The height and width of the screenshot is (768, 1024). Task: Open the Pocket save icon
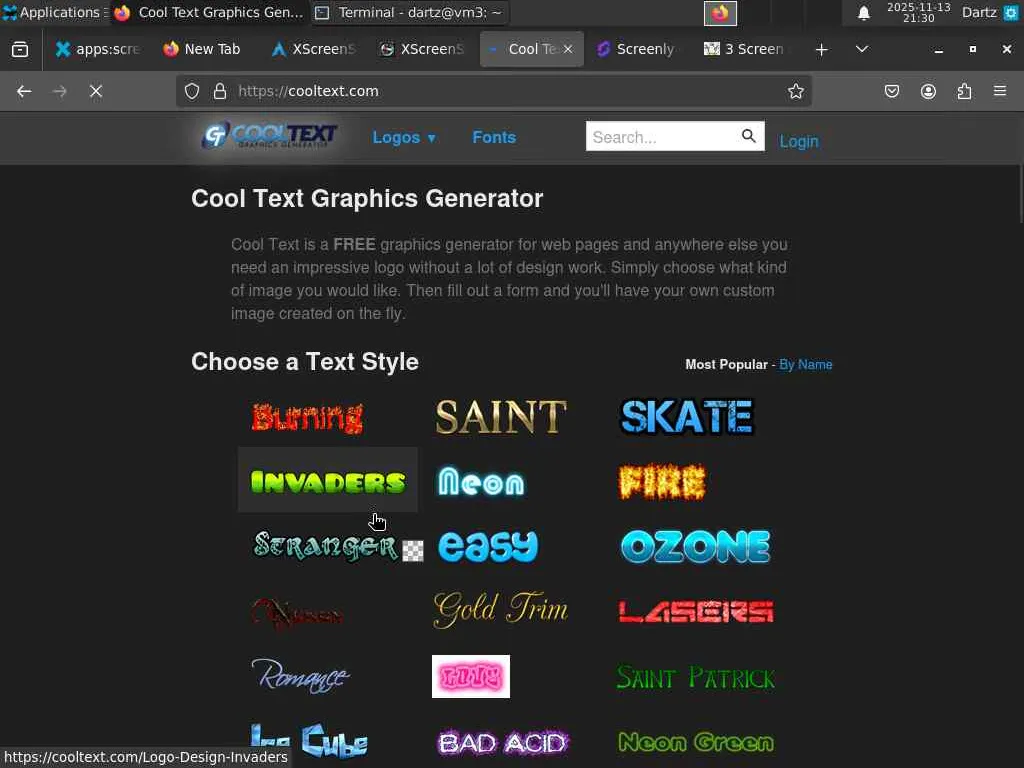(x=891, y=91)
